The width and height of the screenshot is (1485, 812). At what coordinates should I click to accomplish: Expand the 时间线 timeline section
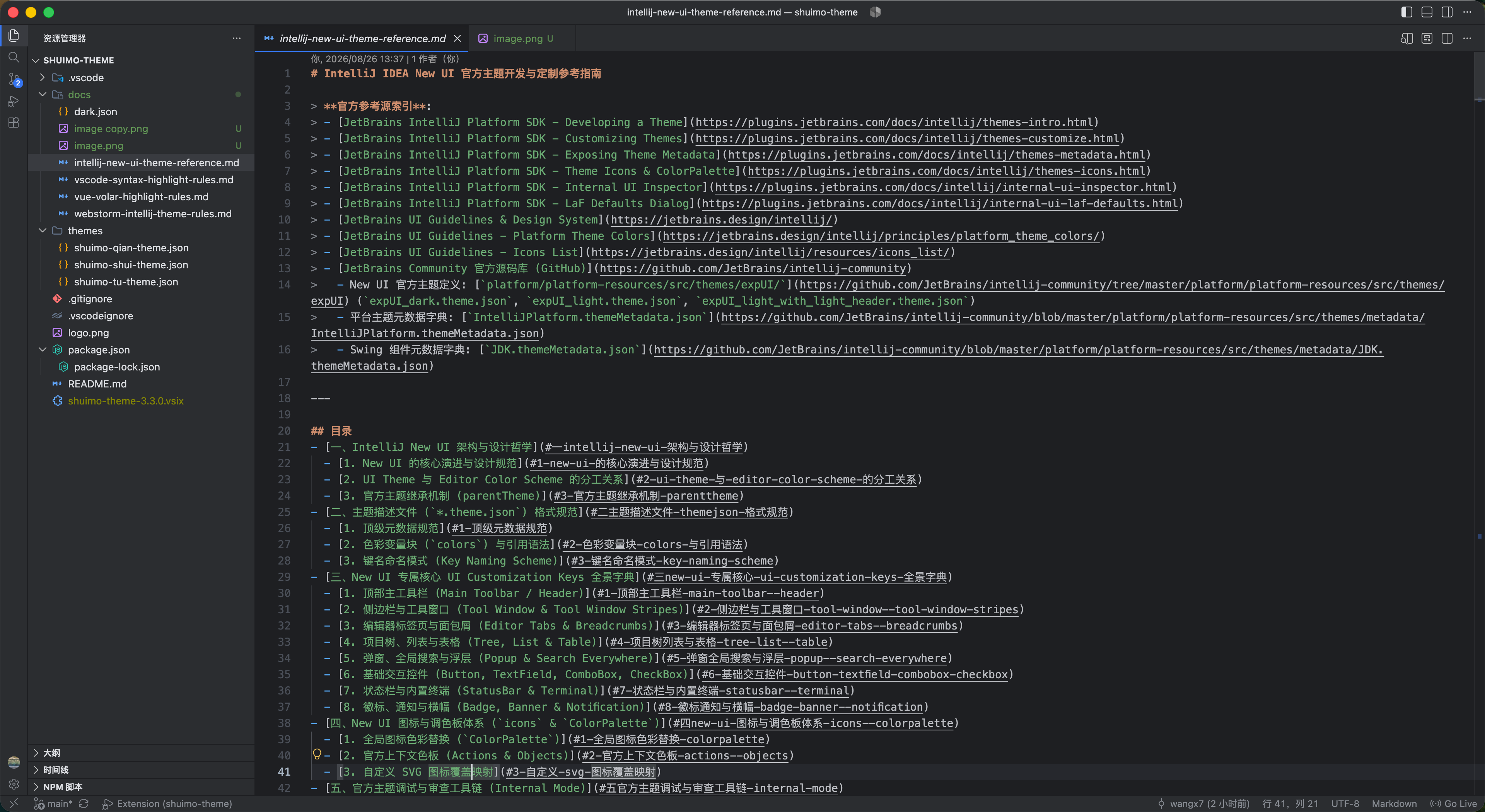141,770
